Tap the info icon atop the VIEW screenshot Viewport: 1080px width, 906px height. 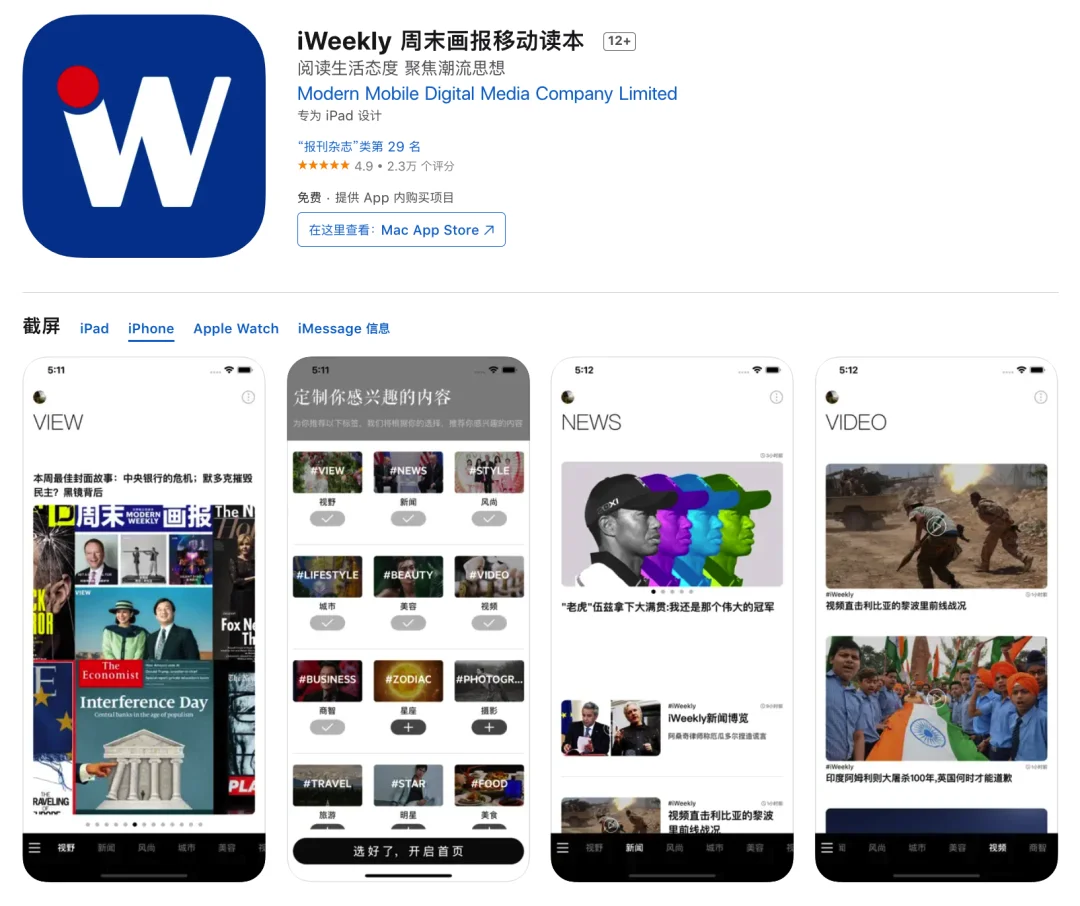tap(248, 397)
